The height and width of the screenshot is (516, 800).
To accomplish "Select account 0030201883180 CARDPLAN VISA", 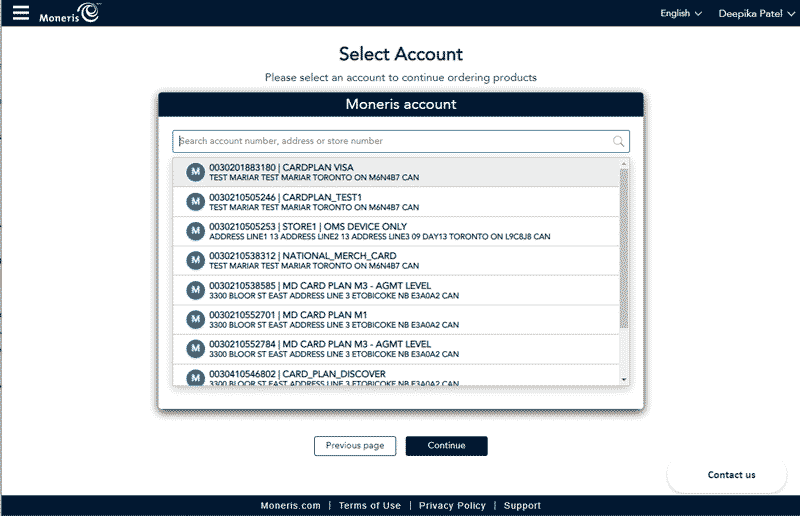I will (396, 172).
